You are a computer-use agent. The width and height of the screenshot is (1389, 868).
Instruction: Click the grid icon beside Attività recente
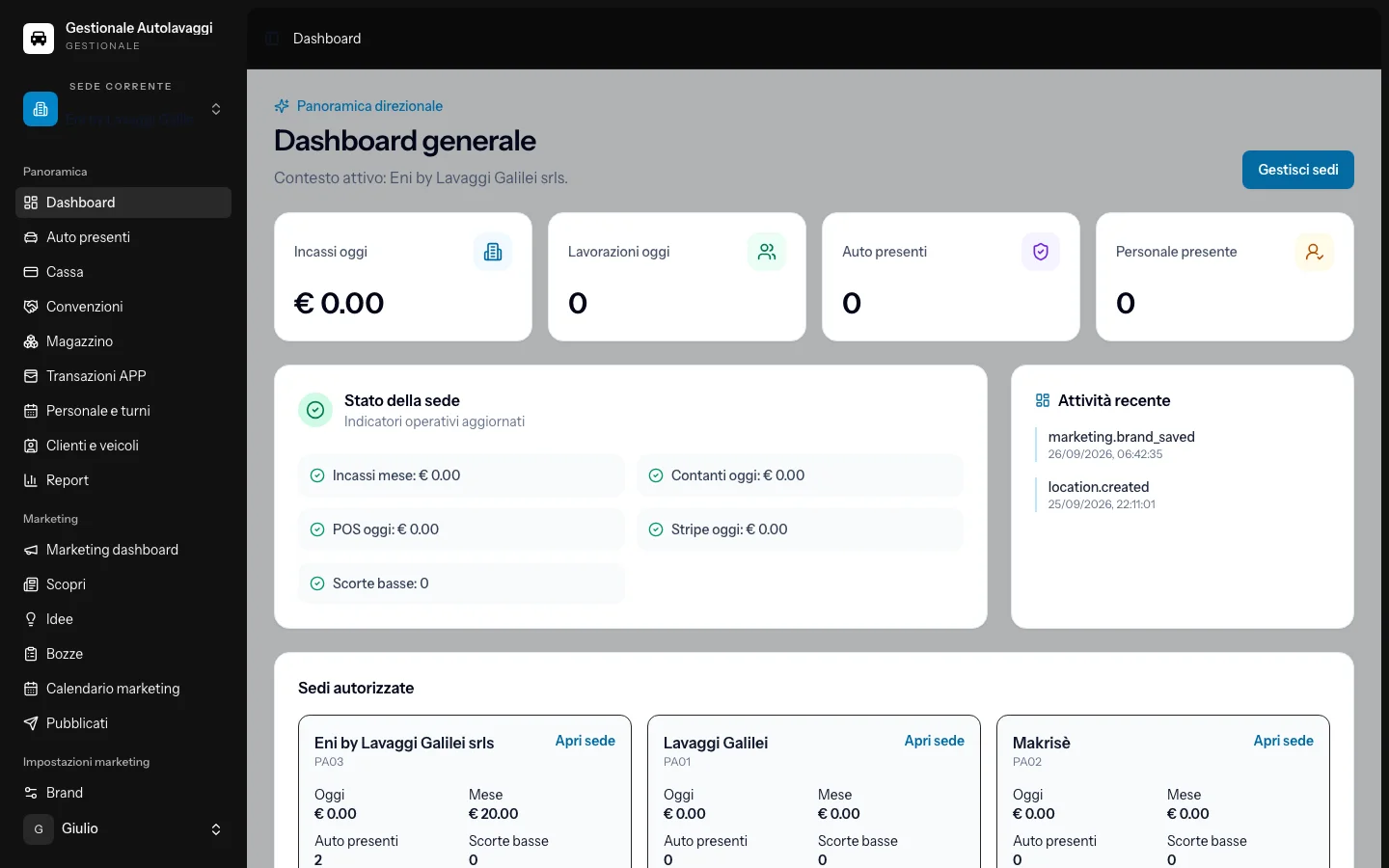coord(1043,400)
